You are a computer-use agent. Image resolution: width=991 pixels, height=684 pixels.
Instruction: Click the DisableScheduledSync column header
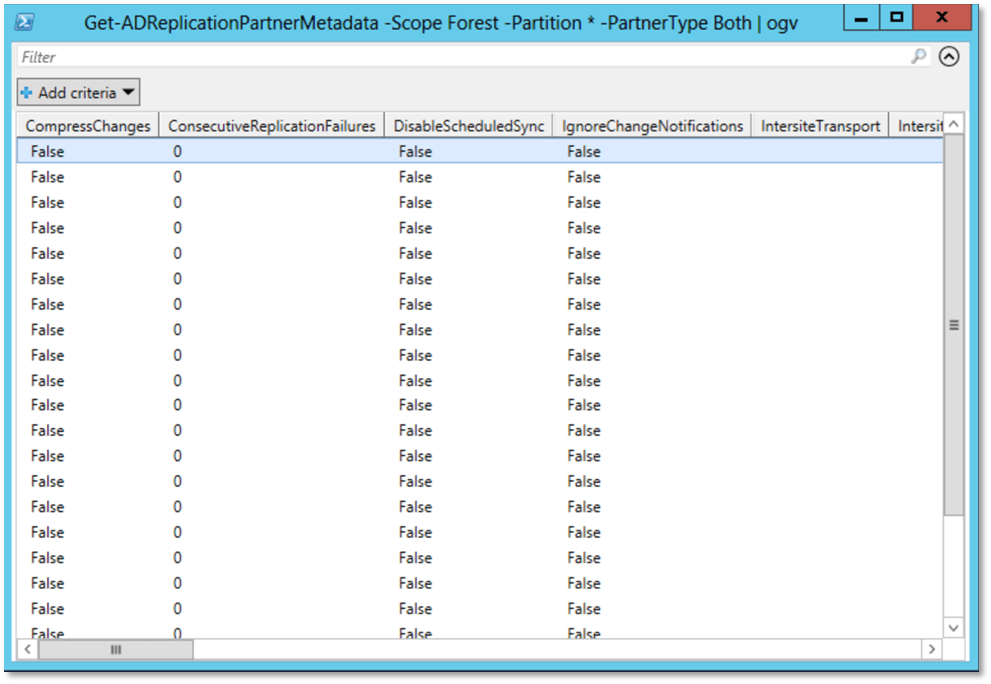[x=468, y=126]
